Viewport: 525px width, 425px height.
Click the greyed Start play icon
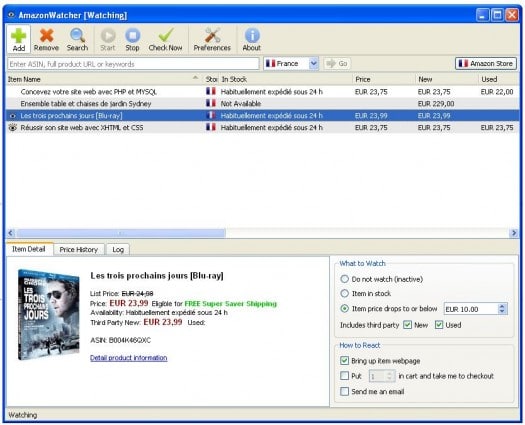pyautogui.click(x=108, y=39)
